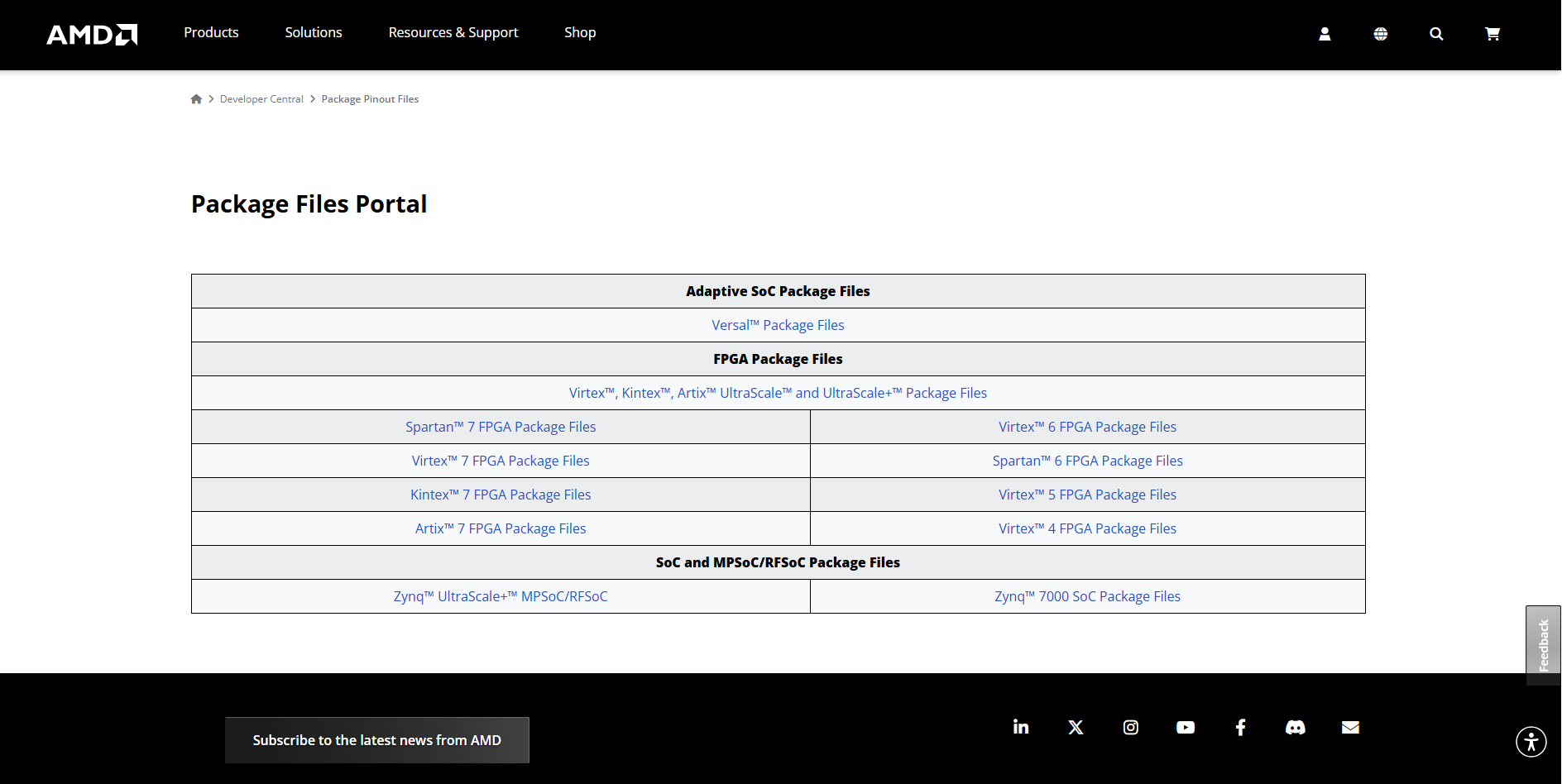Viewport: 1562px width, 784px height.
Task: Open AMD Facebook icon
Action: (x=1240, y=727)
